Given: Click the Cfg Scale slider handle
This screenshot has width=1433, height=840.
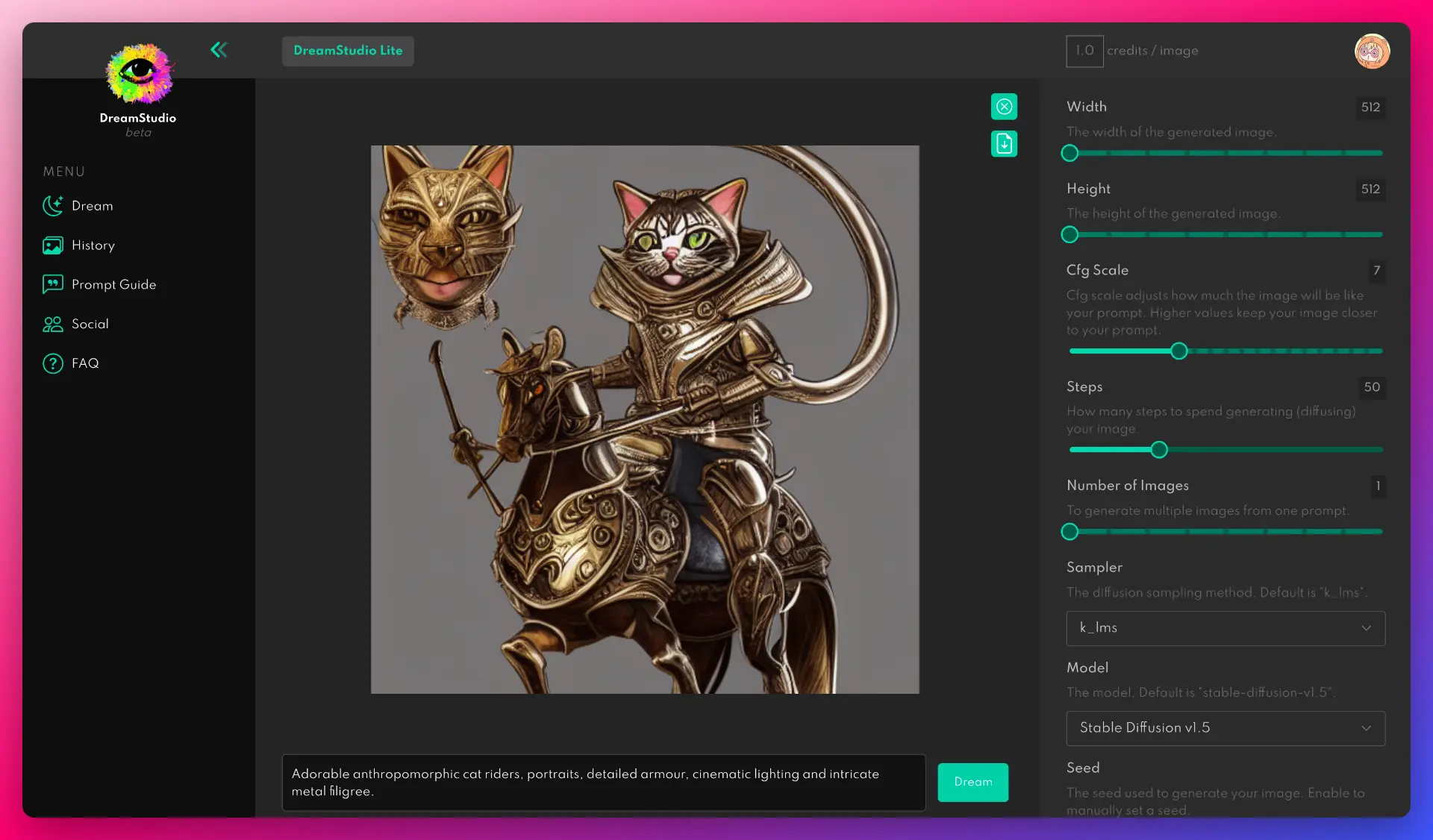Looking at the screenshot, I should tap(1178, 351).
